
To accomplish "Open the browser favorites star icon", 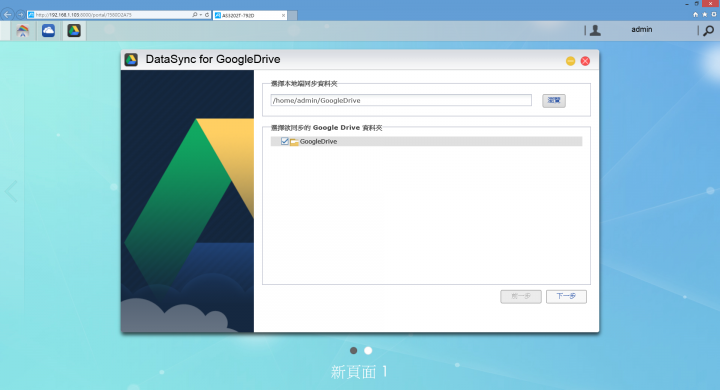I will click(x=704, y=15).
